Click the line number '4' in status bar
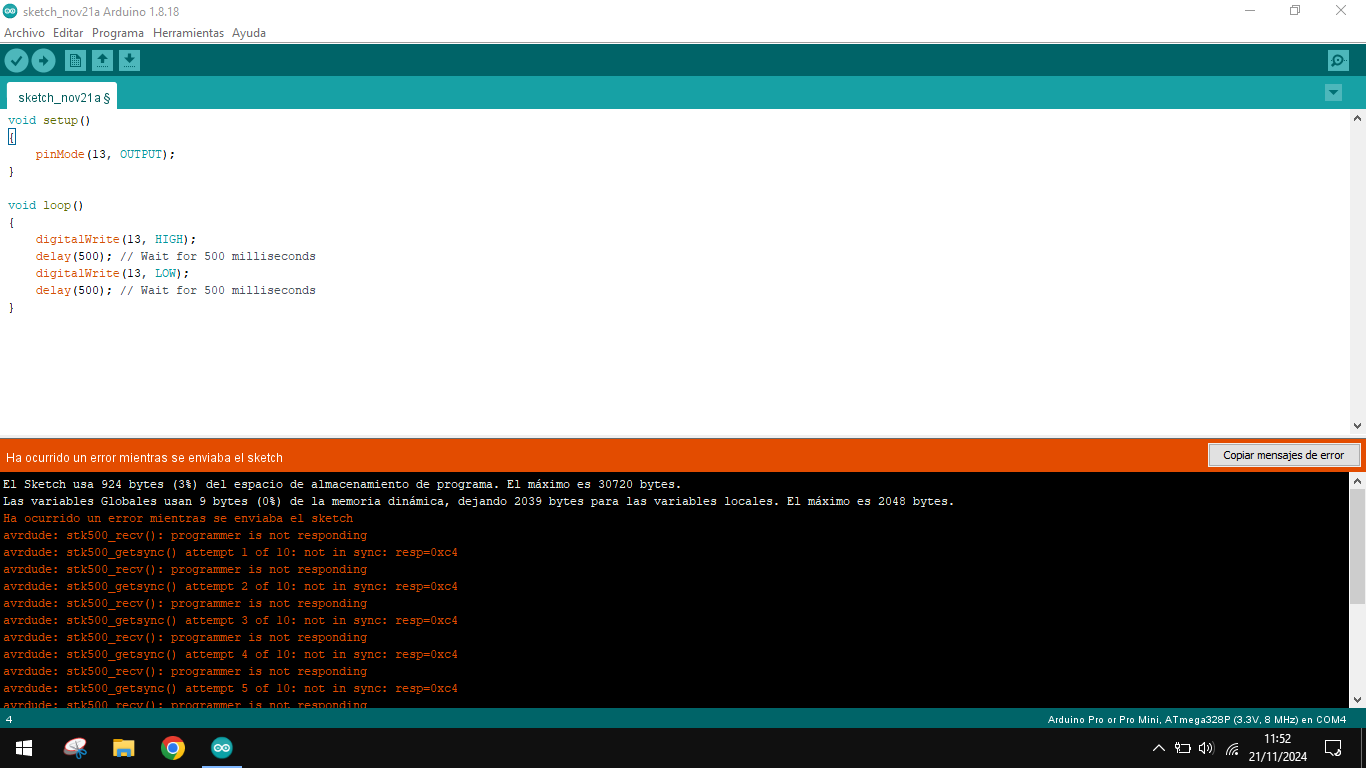Viewport: 1366px width, 768px height. [x=9, y=719]
